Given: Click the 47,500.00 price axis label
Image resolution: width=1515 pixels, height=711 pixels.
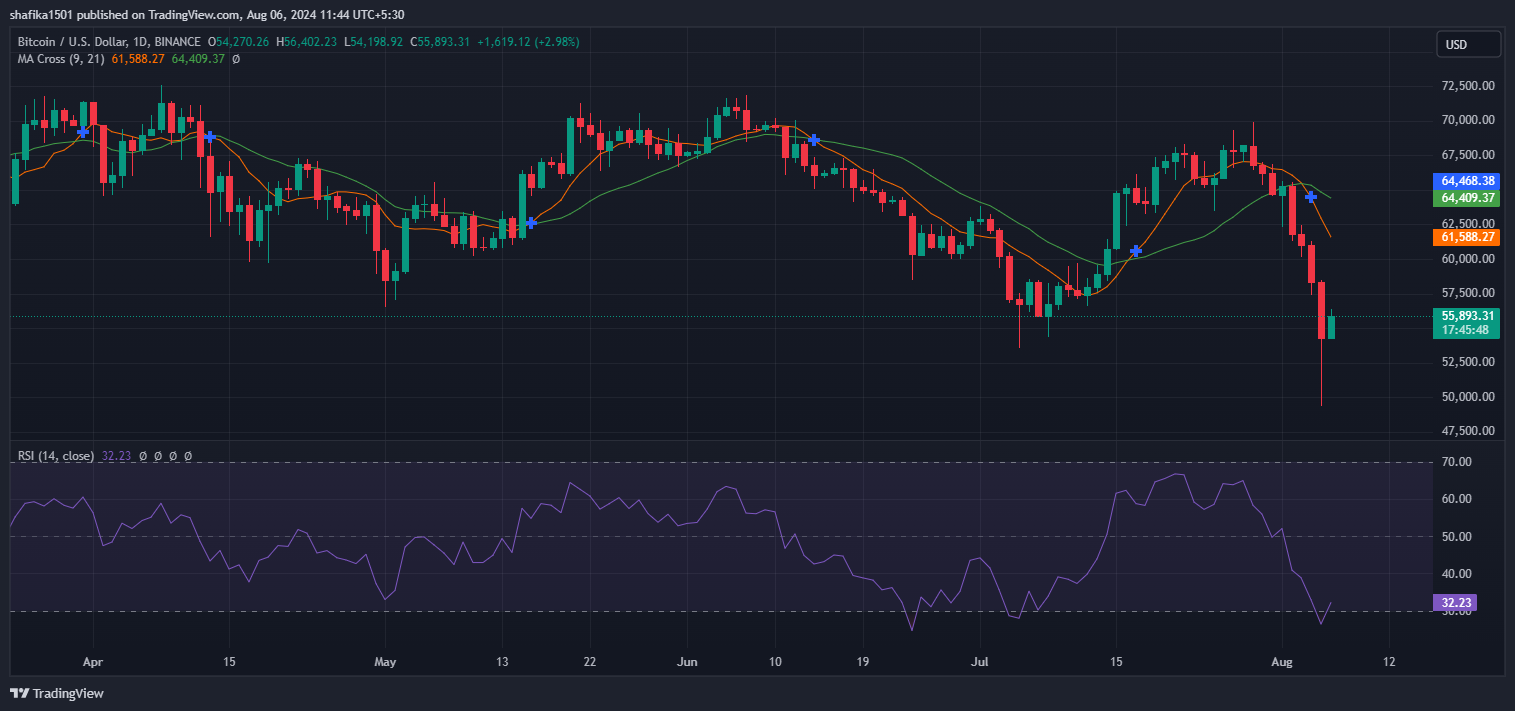Looking at the screenshot, I should click(x=1467, y=431).
